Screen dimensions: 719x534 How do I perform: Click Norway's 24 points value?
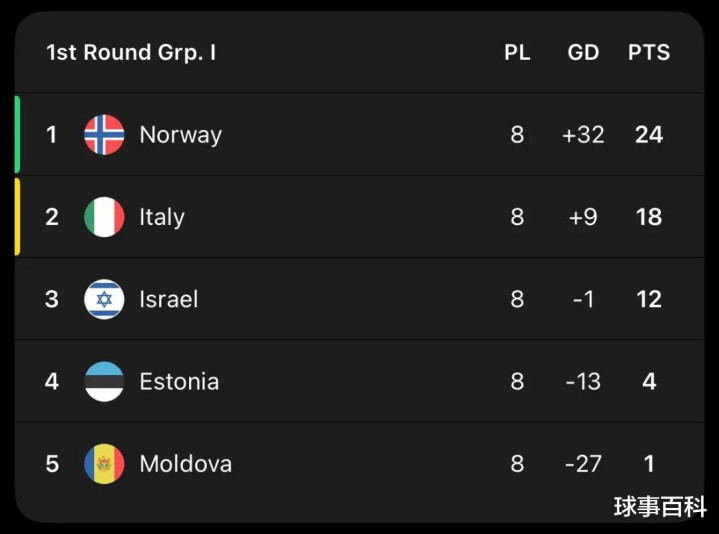coord(649,135)
